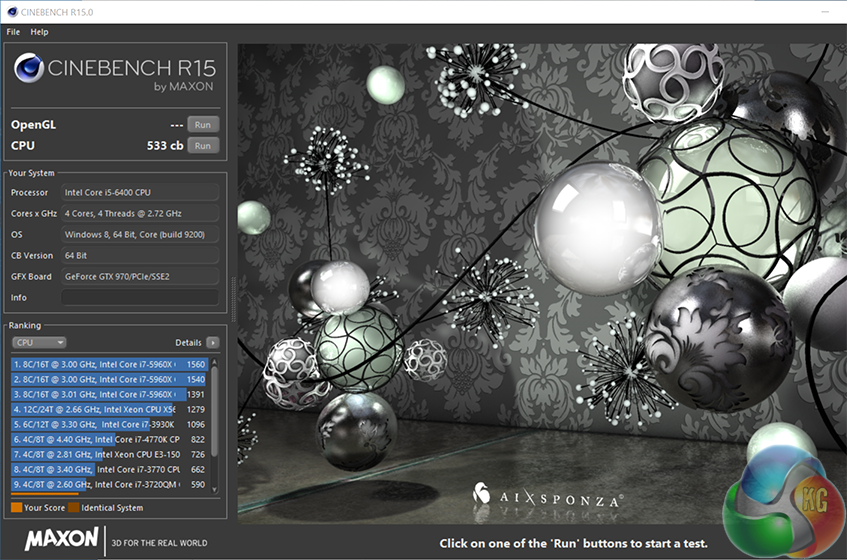Screen dimensions: 847x560
Task: Select the Xeon CPU X5 entry scoring 1279
Action: click(x=110, y=409)
